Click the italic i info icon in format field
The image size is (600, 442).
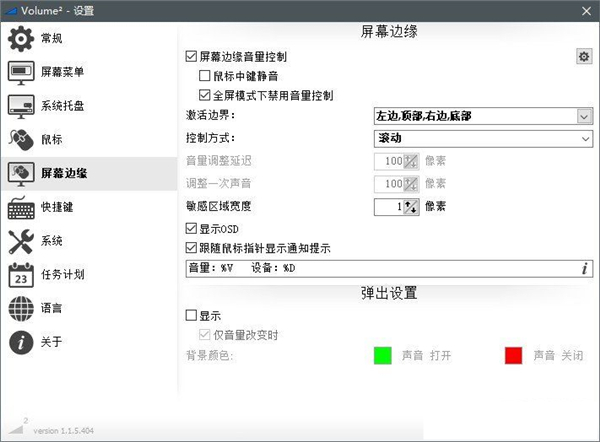click(584, 268)
